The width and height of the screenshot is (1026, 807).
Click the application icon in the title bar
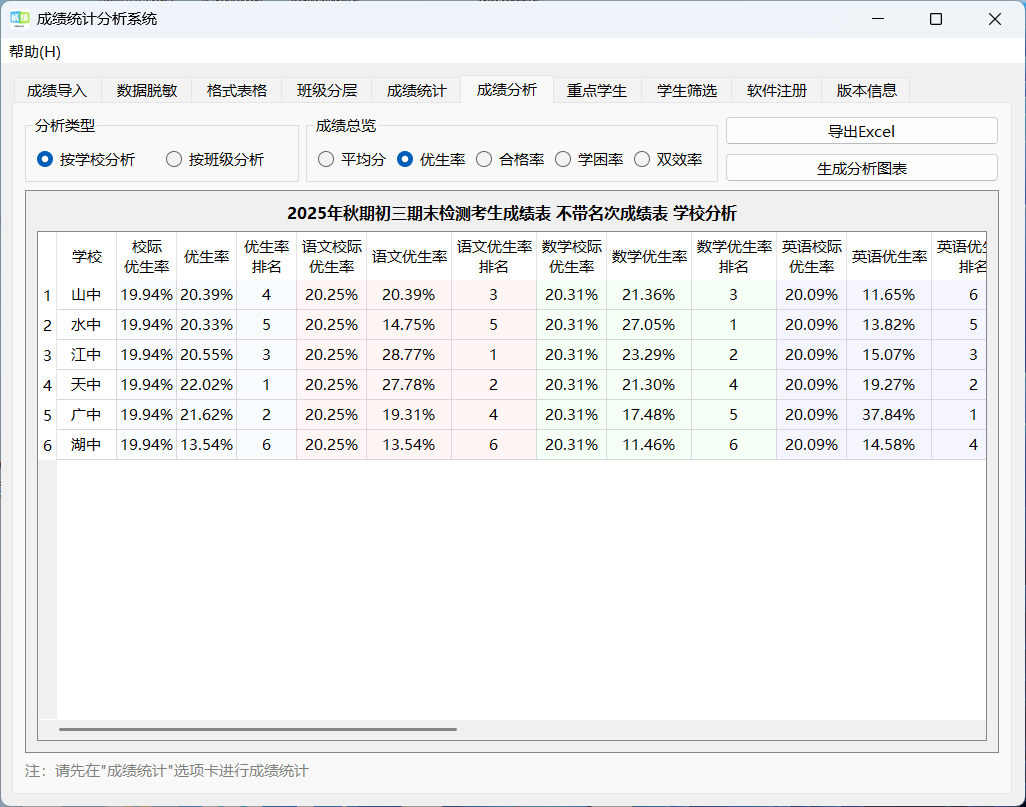click(17, 18)
